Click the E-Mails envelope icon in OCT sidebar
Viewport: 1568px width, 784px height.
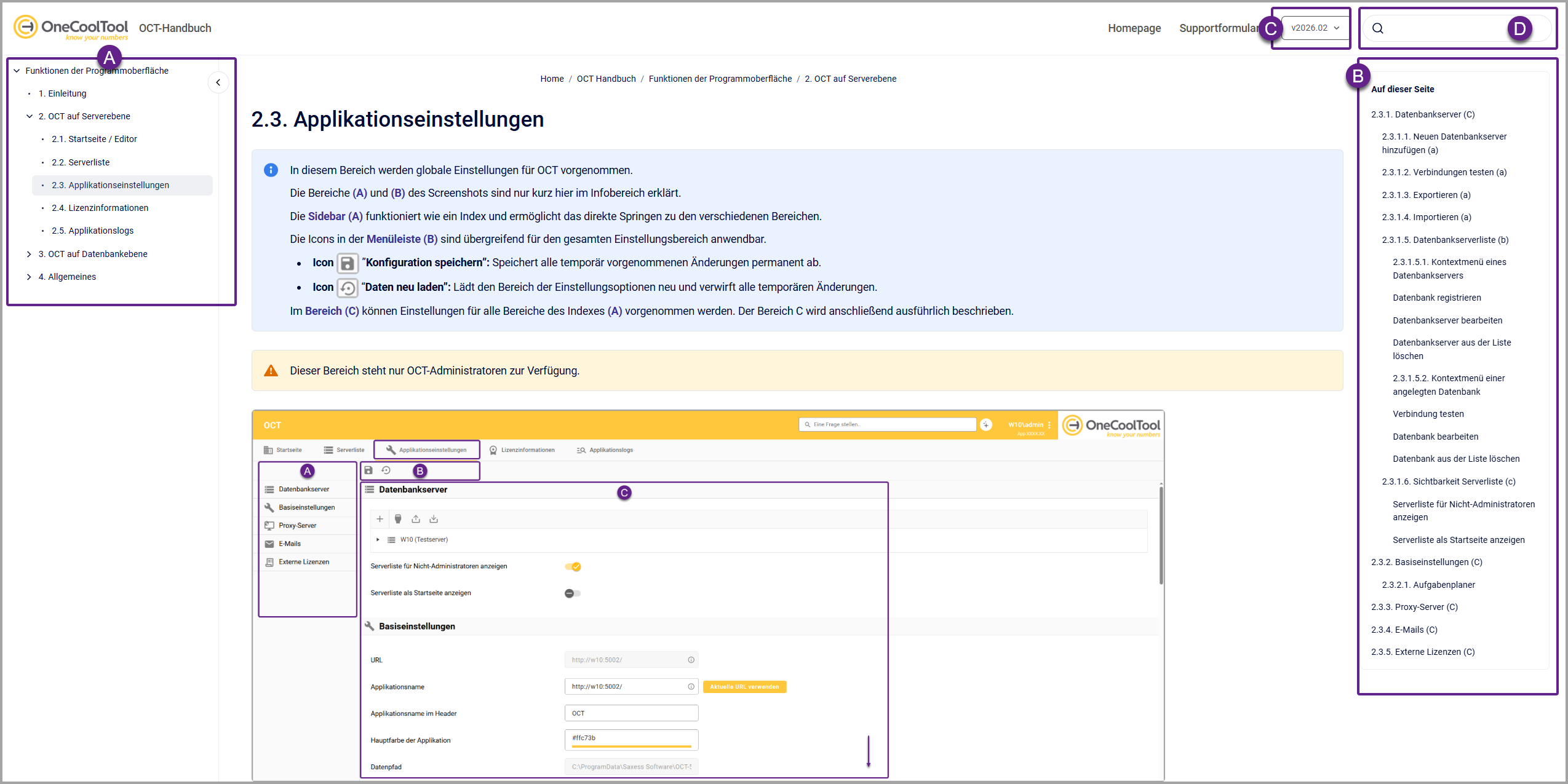pos(269,544)
